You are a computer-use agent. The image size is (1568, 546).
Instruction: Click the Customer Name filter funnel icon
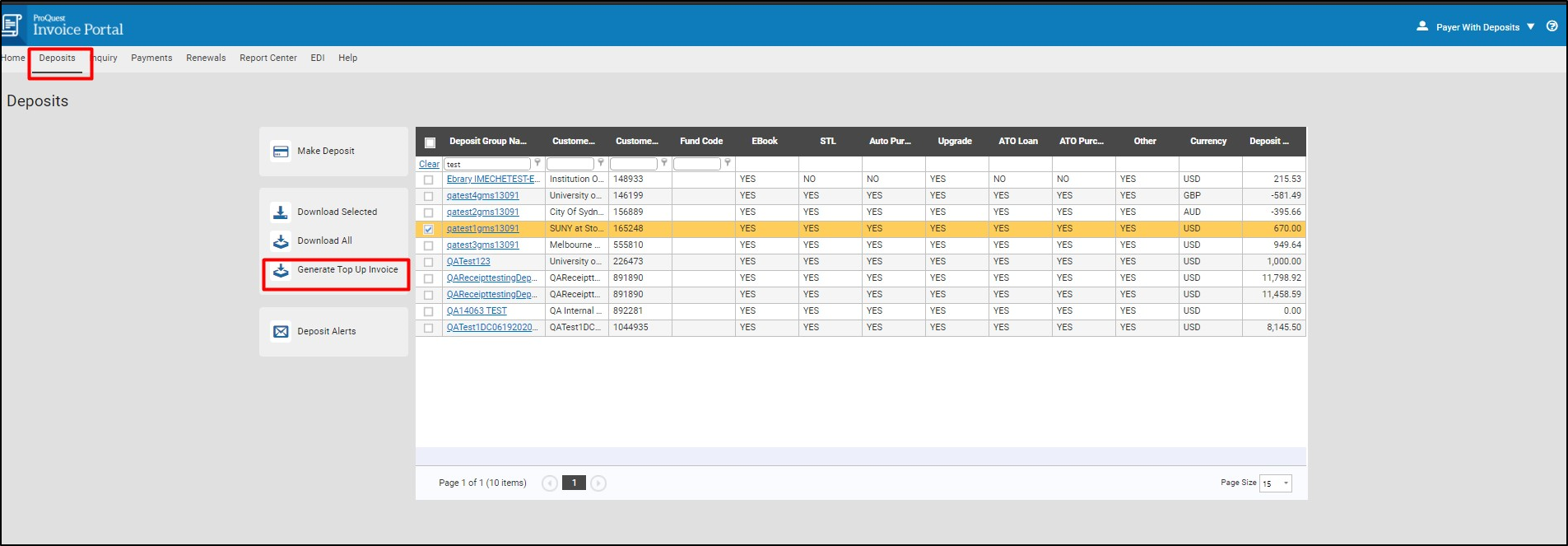coord(601,163)
